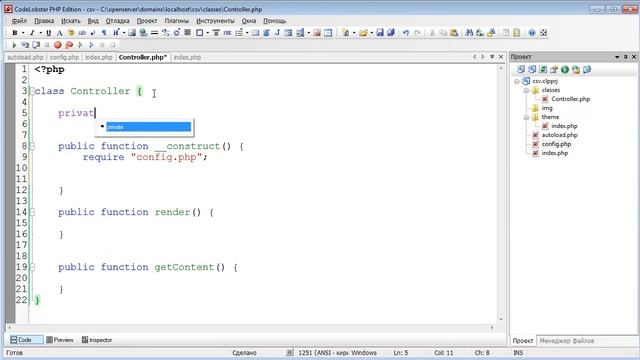Open the Проект panel options dropdown
This screenshot has width=640, height=360.
click(x=617, y=57)
